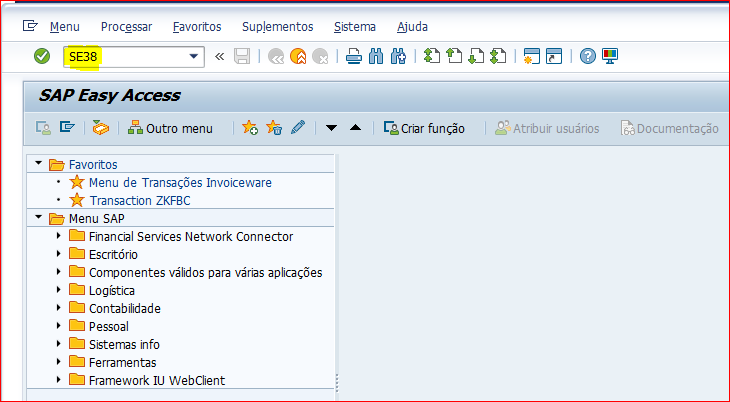Select the Contabilidade folder label

125,308
